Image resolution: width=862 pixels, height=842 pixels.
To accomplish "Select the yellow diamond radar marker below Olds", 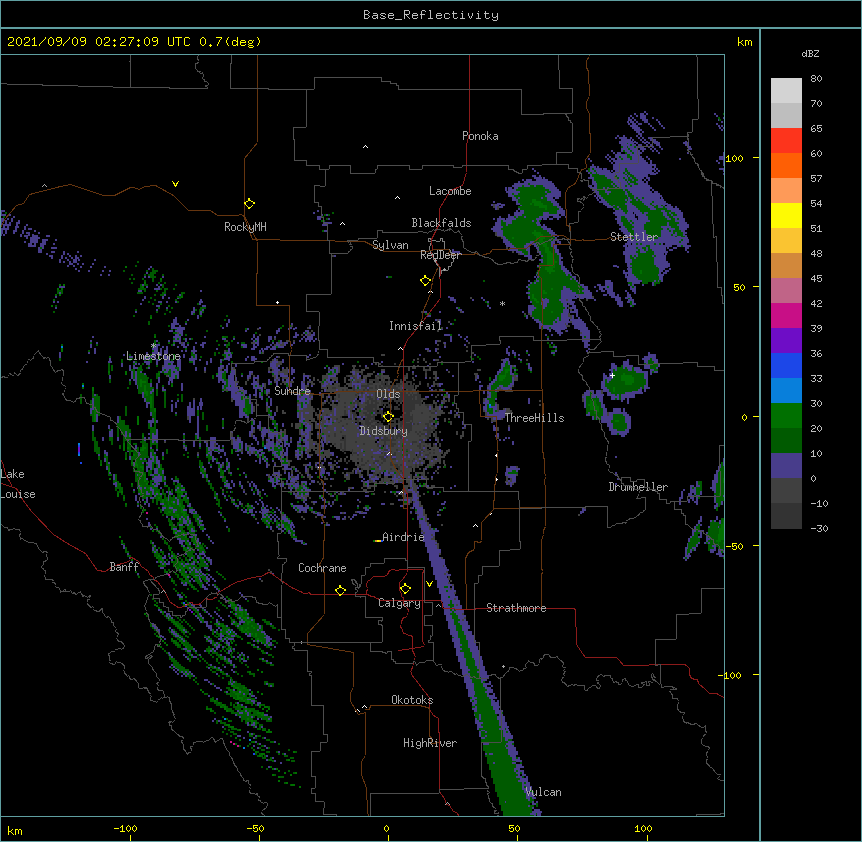I will [x=388, y=416].
